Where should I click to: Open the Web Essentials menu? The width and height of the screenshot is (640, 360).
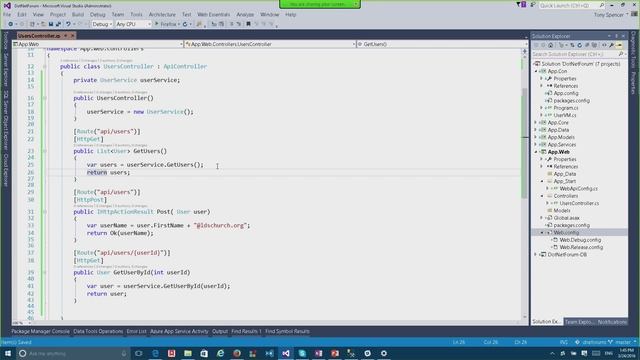[213, 15]
